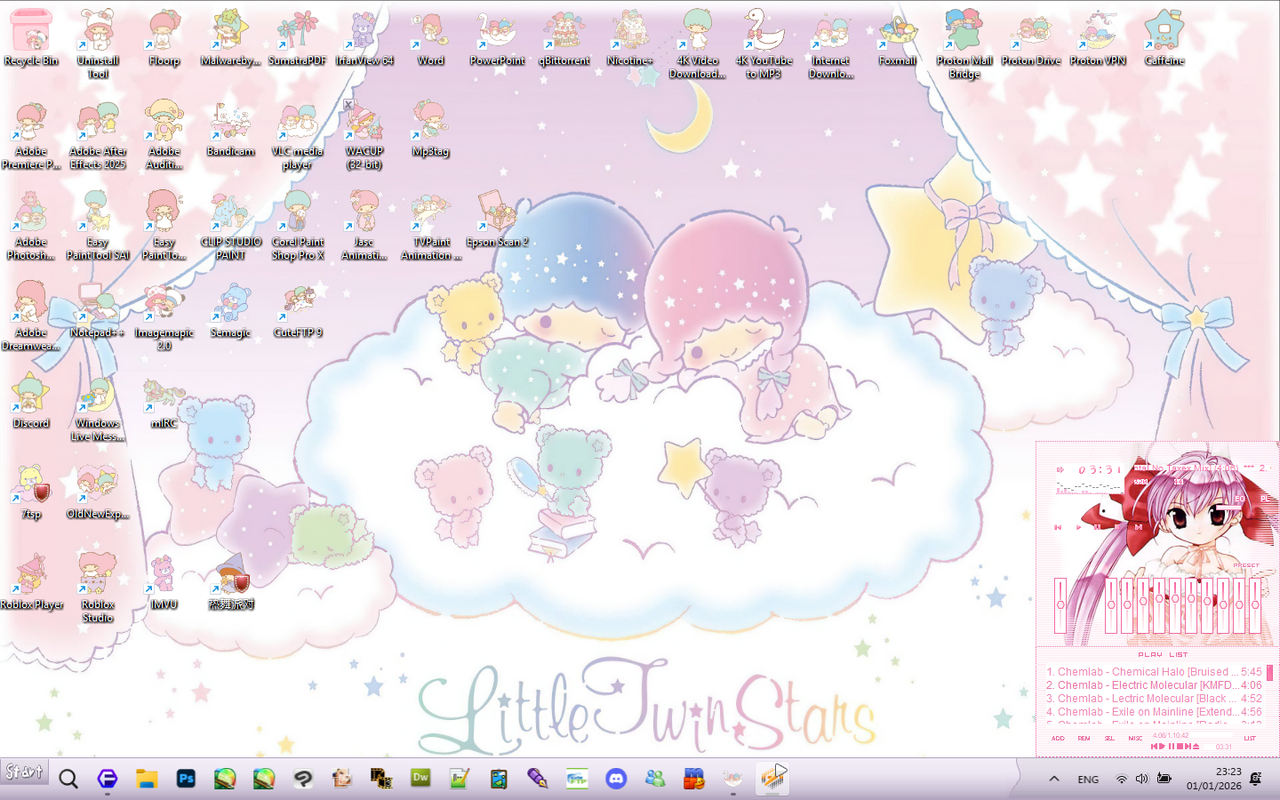1280x800 pixels.
Task: Open the playlist MISC menu
Action: pyautogui.click(x=1135, y=739)
